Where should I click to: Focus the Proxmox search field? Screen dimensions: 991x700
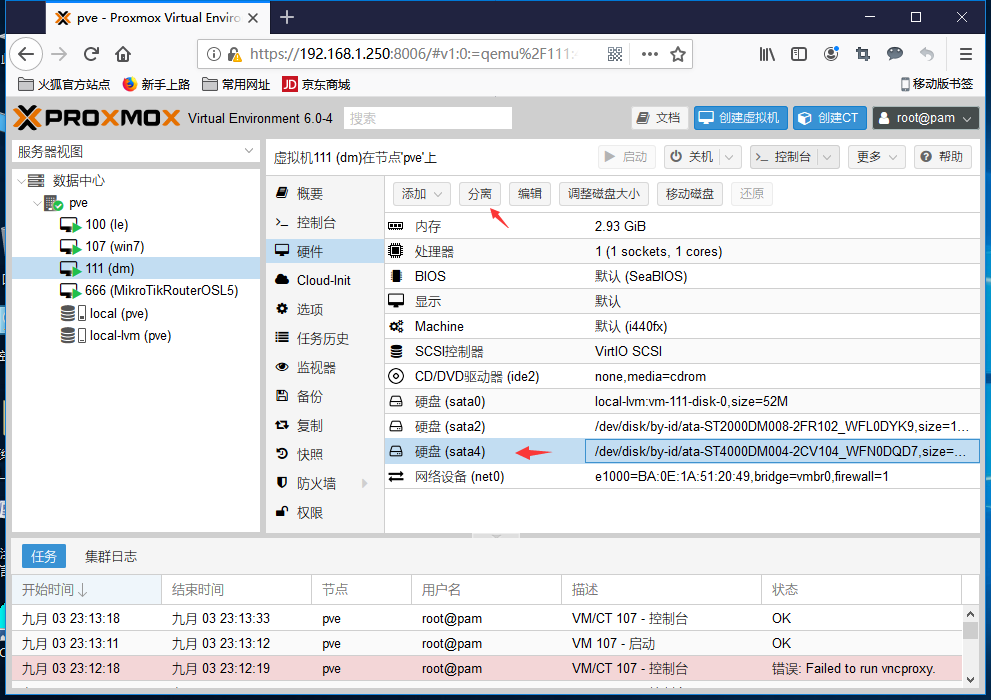[428, 118]
